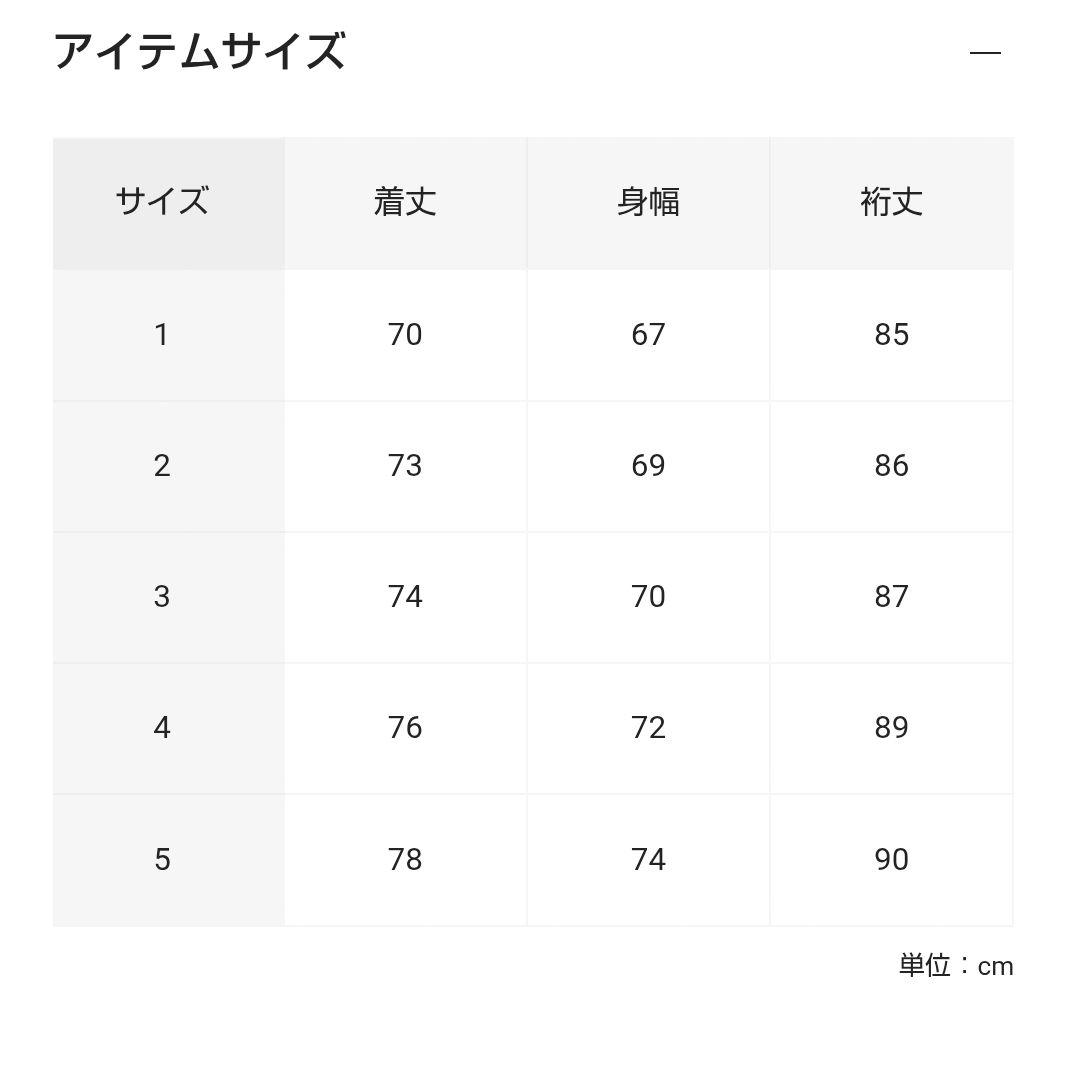Pick size 5 row label

pos(162,860)
